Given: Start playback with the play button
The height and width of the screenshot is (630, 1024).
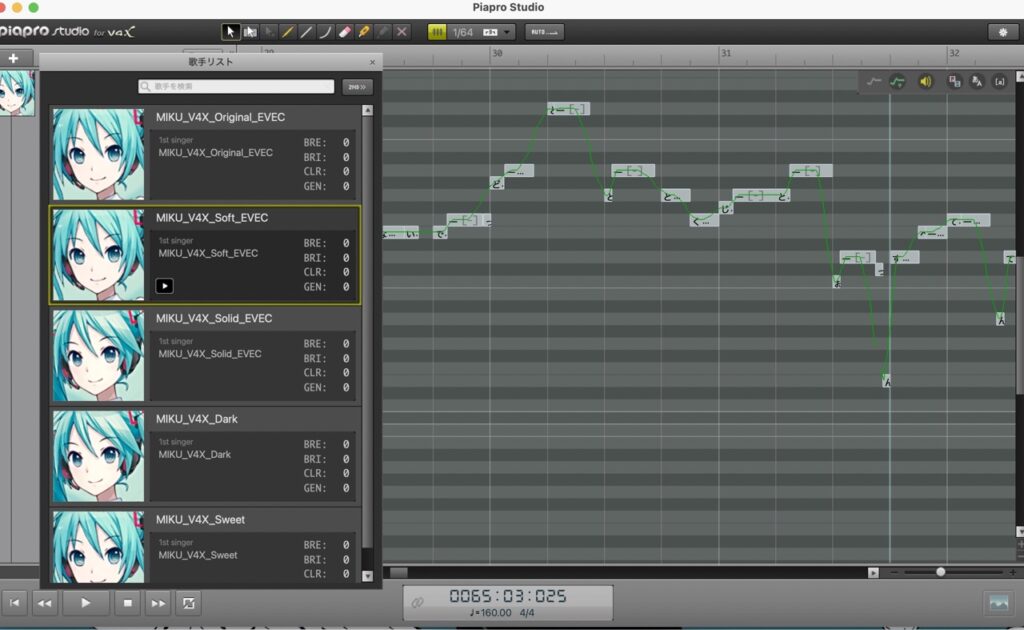Looking at the screenshot, I should click(86, 603).
